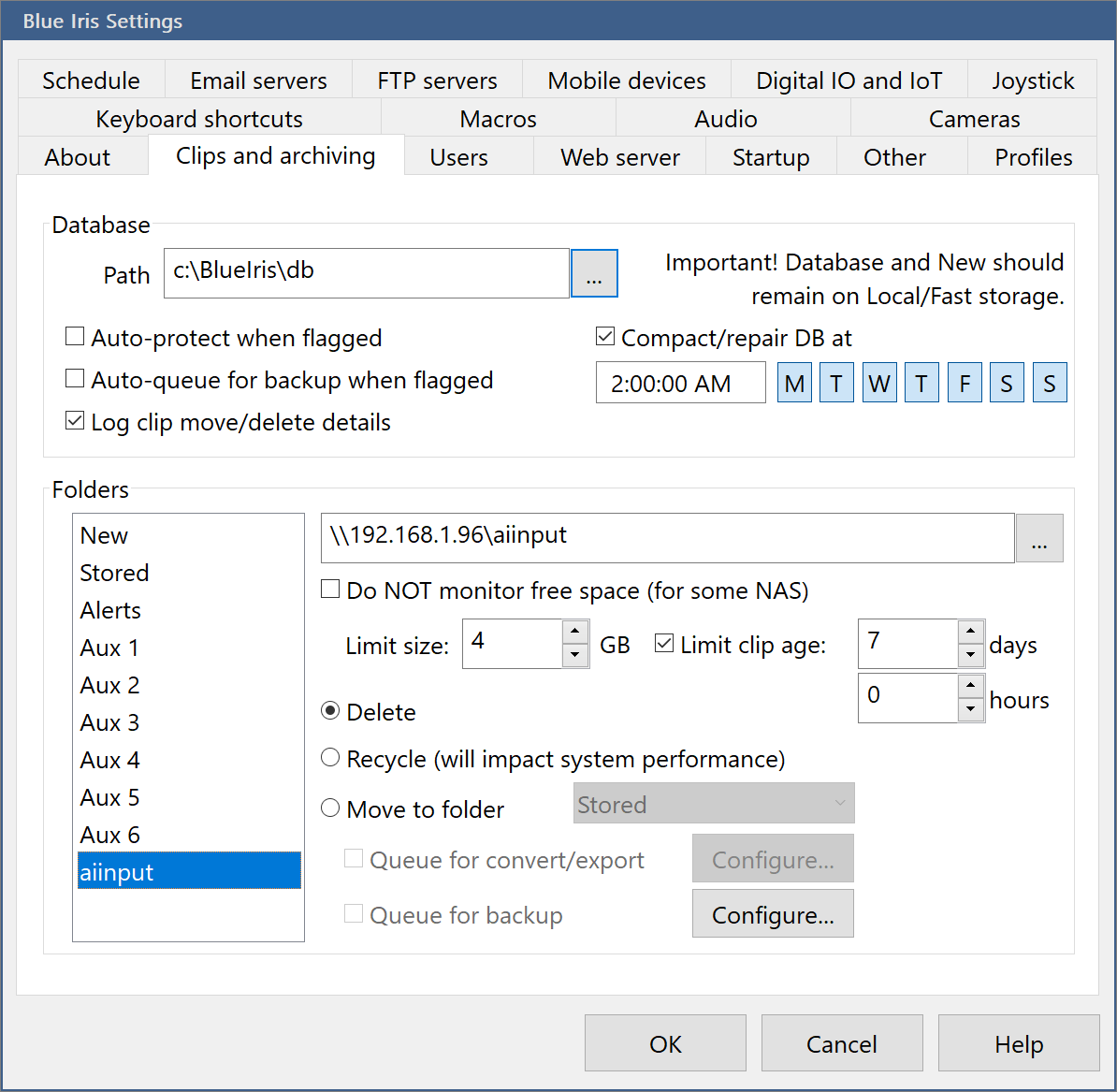Select the Stored folder in list
1117x1092 pixels.
pos(189,573)
